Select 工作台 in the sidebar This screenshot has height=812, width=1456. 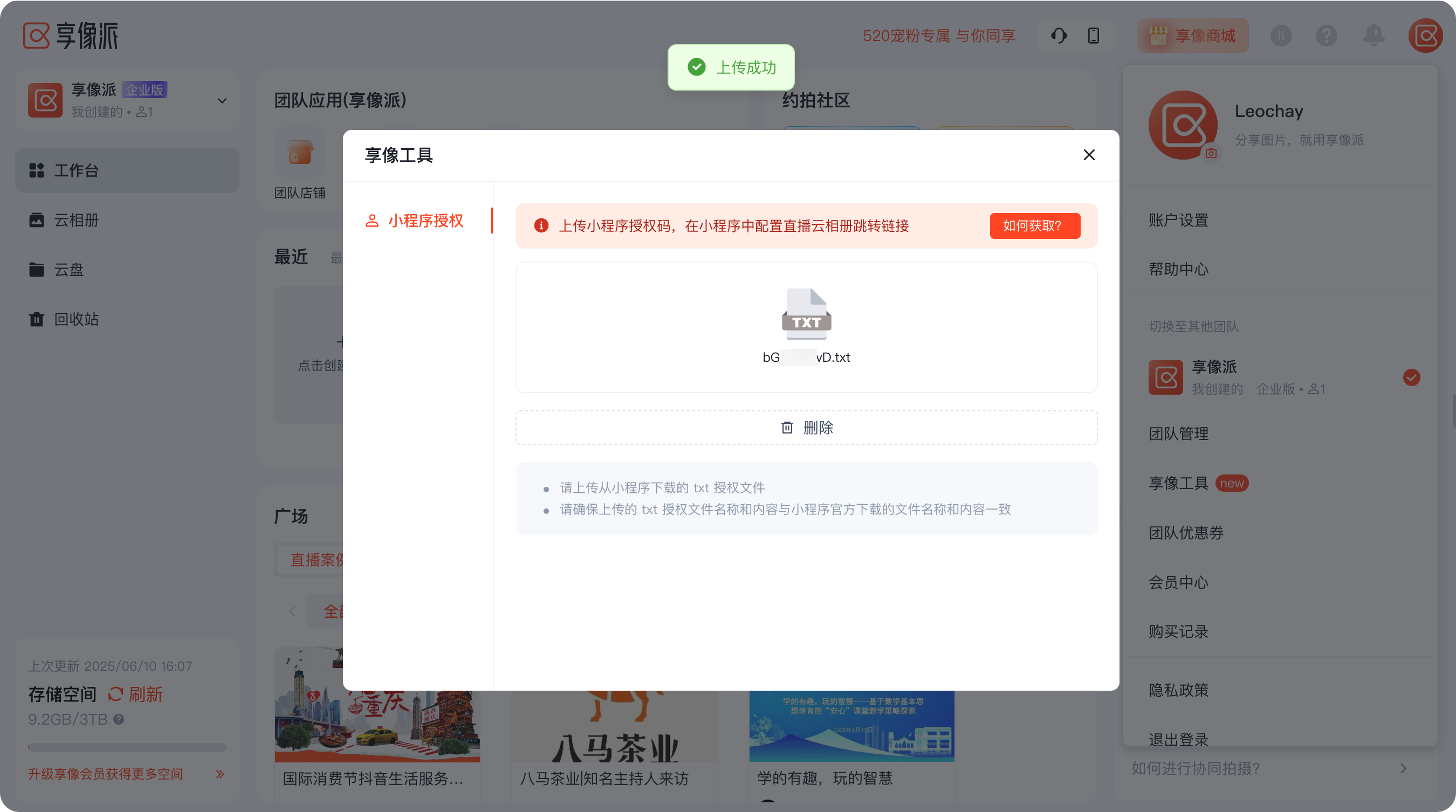(x=127, y=170)
